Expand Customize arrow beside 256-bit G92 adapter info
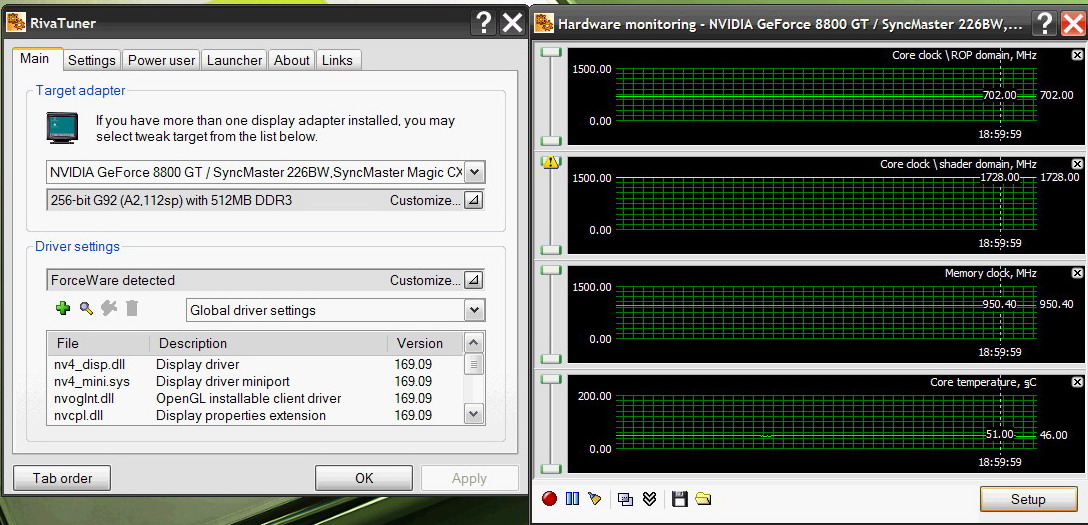 473,200
